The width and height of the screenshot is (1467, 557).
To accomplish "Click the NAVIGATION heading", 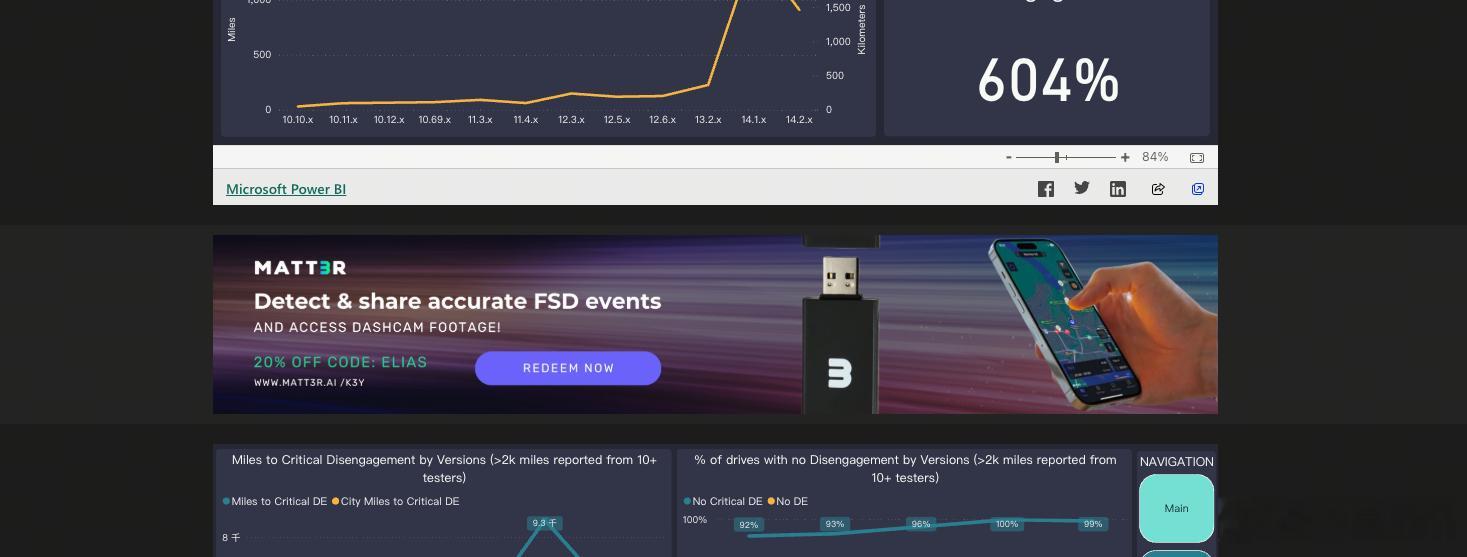I will pos(1177,462).
